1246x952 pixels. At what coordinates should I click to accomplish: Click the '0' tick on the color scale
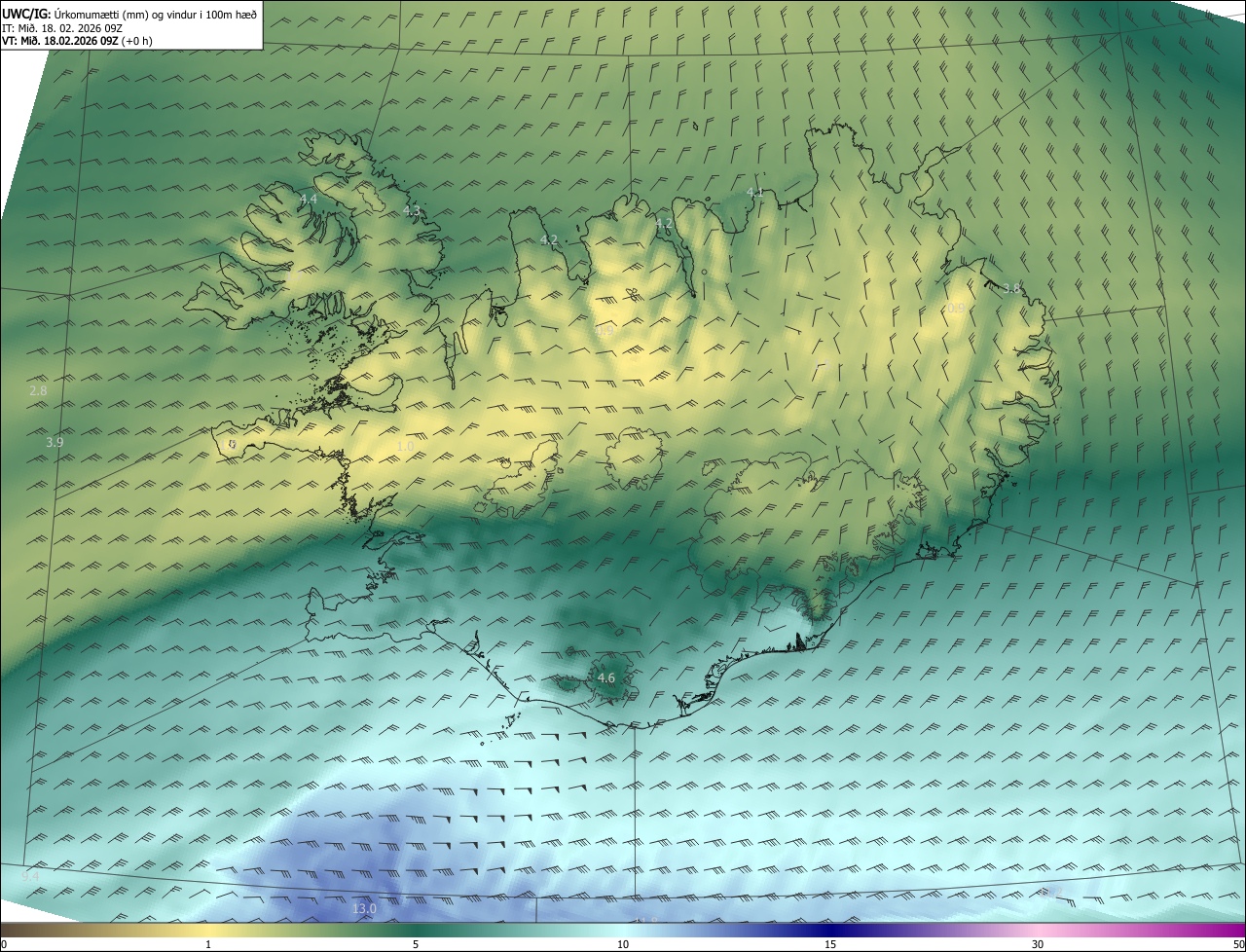click(x=4, y=944)
